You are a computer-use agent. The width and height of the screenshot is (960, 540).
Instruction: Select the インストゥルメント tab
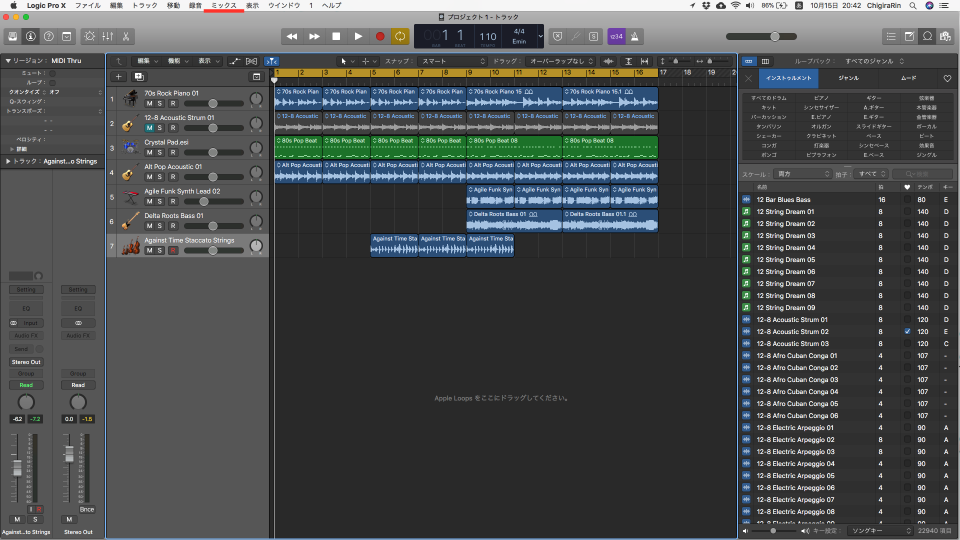click(789, 78)
